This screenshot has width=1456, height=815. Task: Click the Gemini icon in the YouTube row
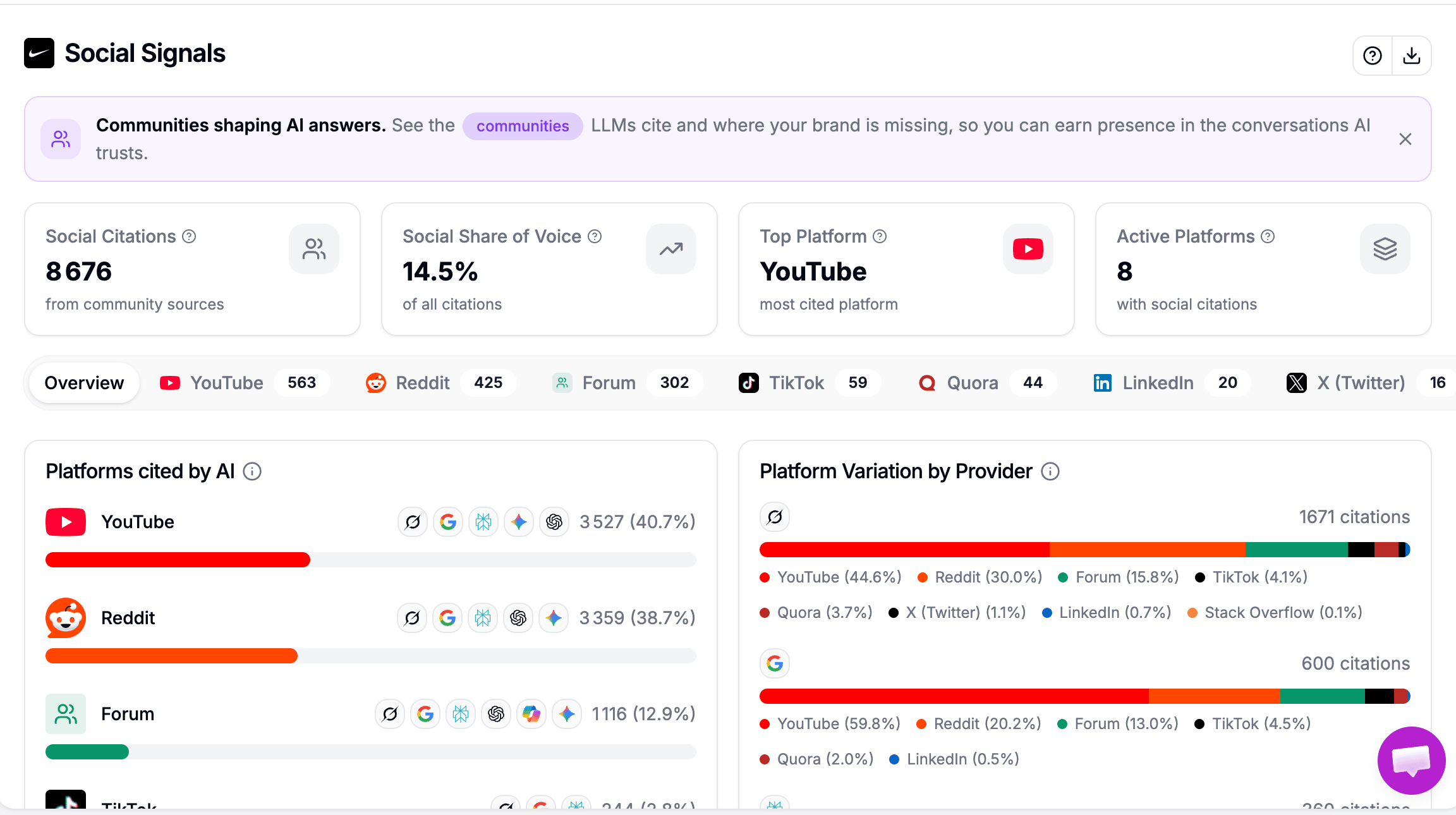coord(519,522)
